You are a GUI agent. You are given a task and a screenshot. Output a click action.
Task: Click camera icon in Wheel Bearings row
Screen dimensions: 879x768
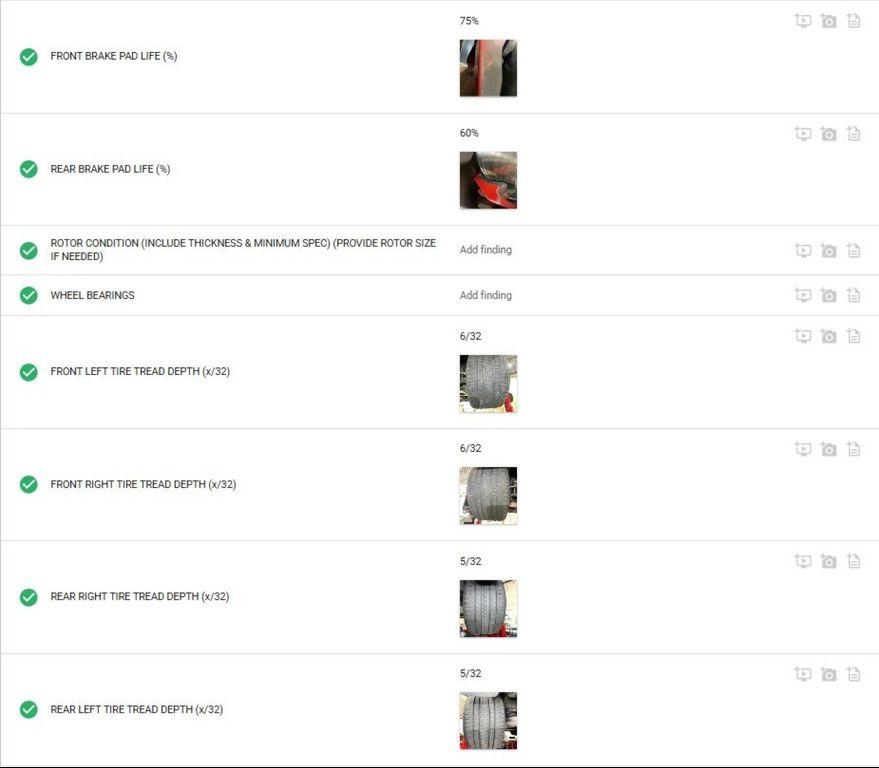(x=828, y=295)
